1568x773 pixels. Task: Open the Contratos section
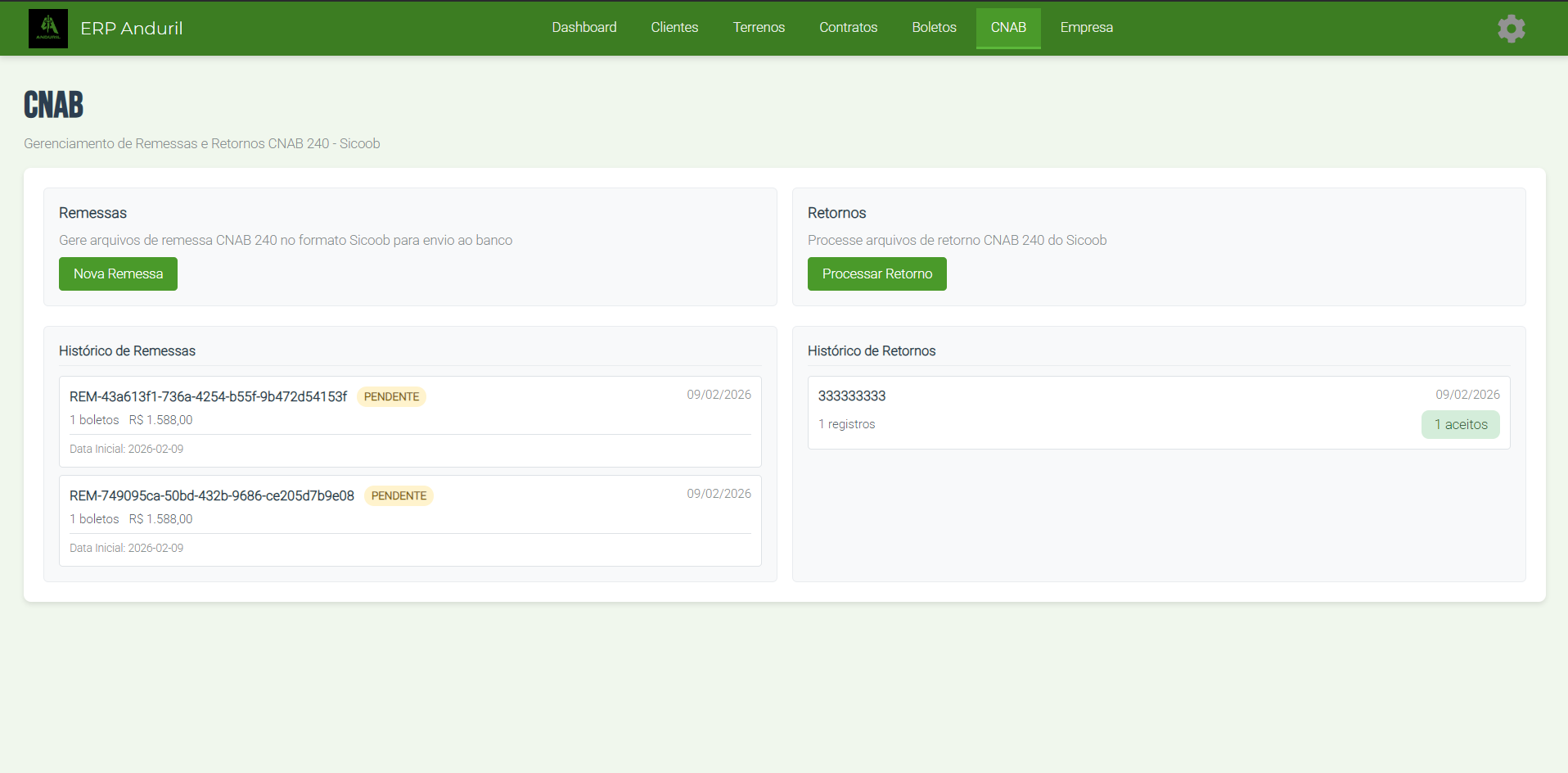click(x=848, y=28)
